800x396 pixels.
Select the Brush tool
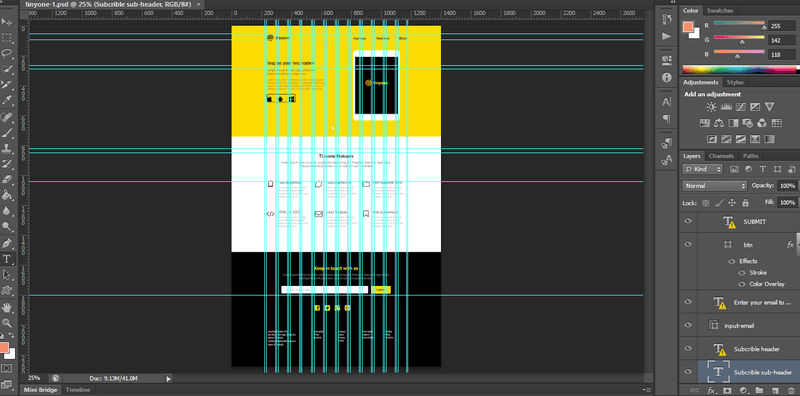click(7, 133)
